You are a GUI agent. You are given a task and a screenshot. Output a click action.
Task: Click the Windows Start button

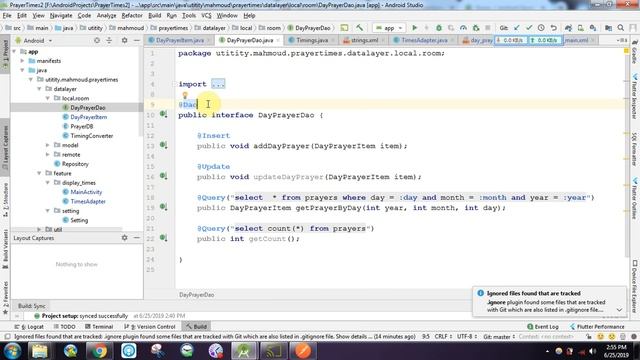12,351
